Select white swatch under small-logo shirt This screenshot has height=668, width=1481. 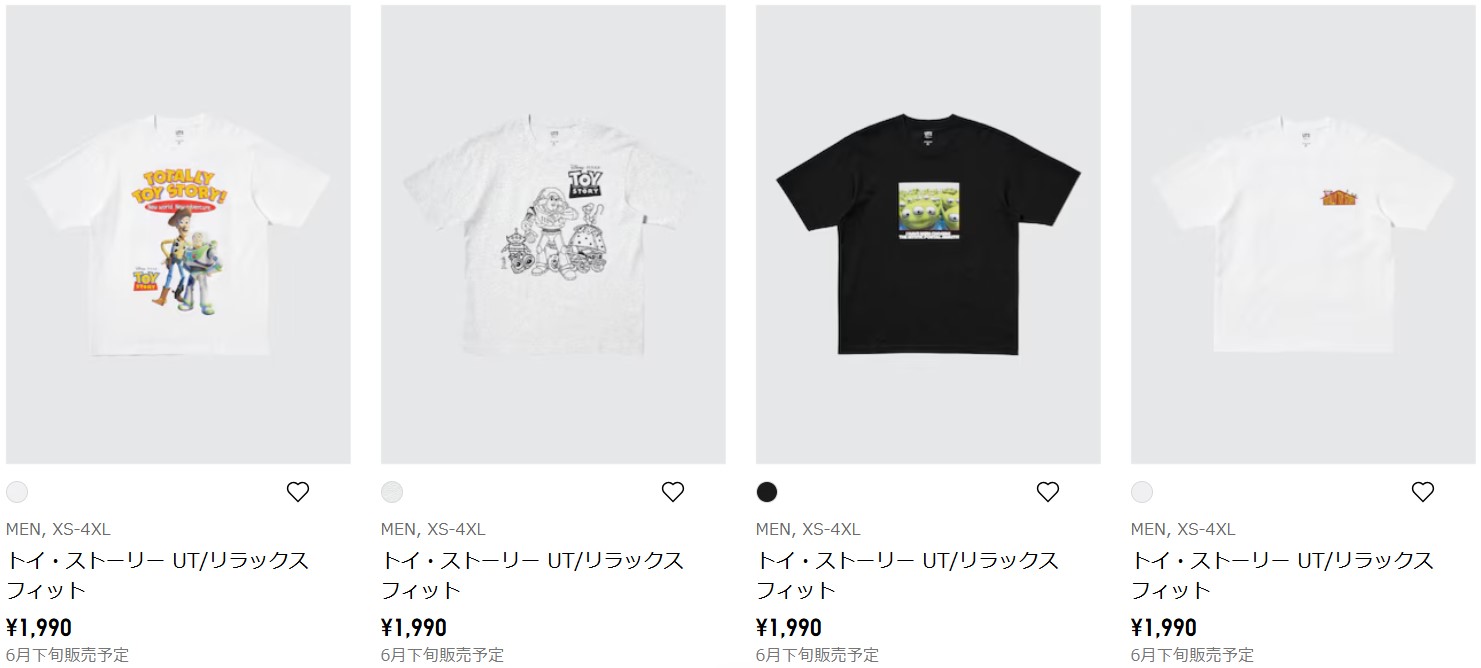pos(1142,492)
